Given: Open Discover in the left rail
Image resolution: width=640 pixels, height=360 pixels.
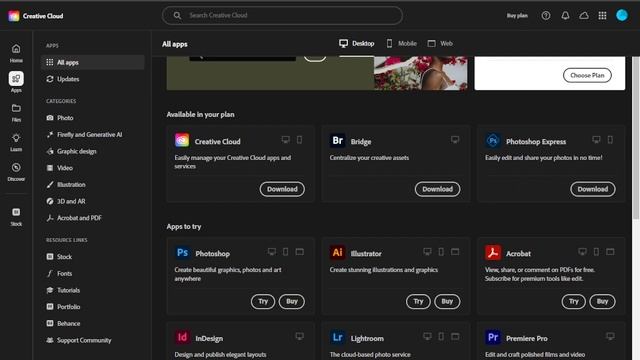Looking at the screenshot, I should tap(16, 172).
